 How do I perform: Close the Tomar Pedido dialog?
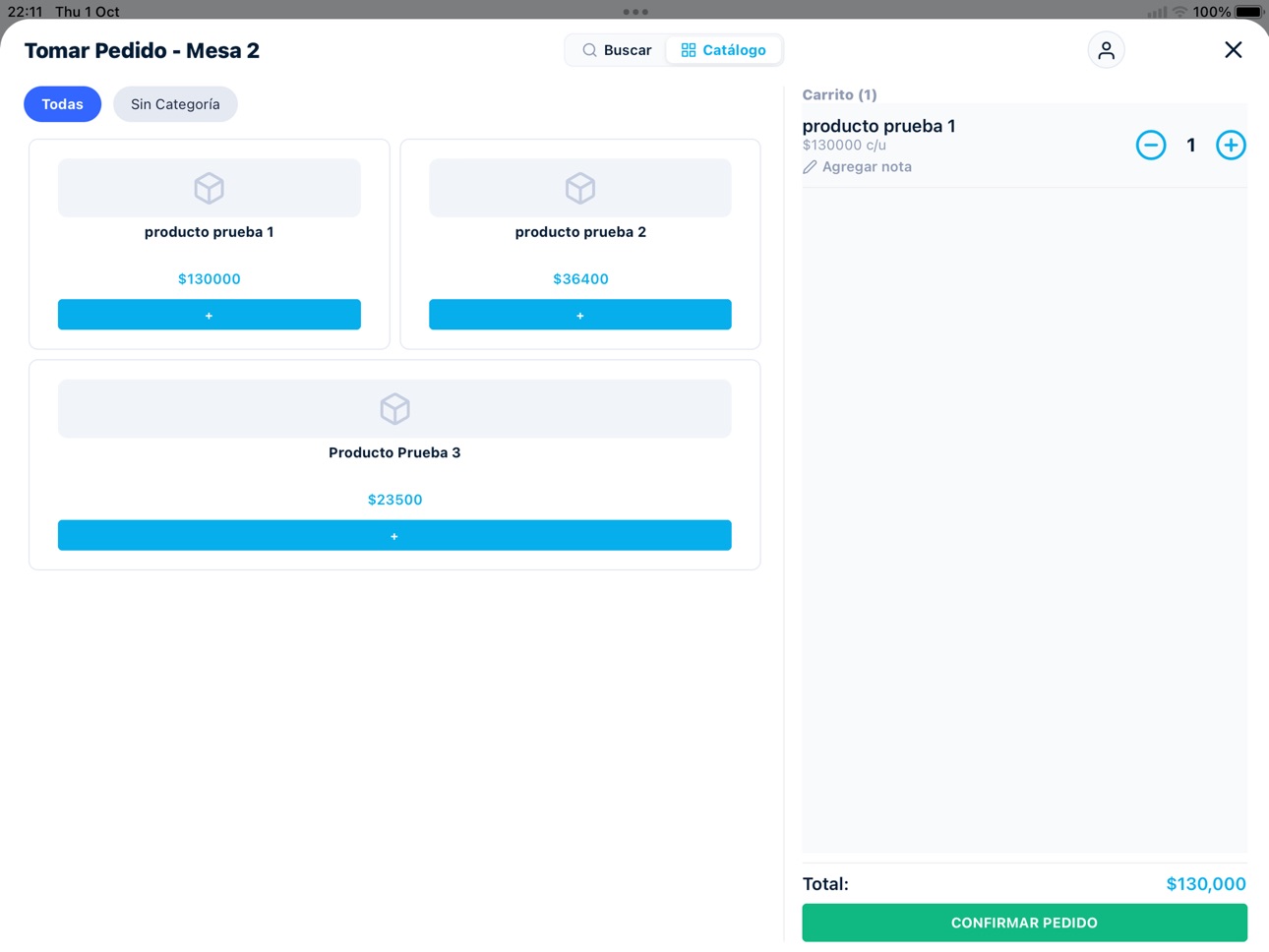coord(1233,50)
